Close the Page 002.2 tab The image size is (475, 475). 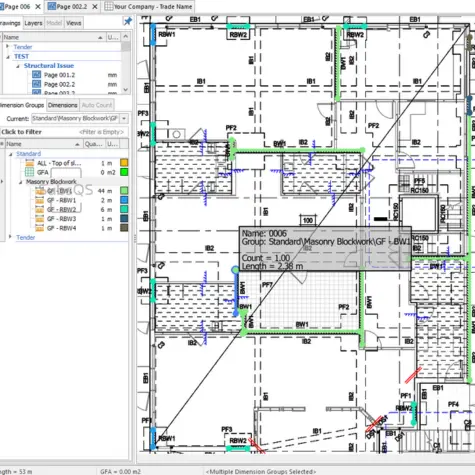click(95, 6)
